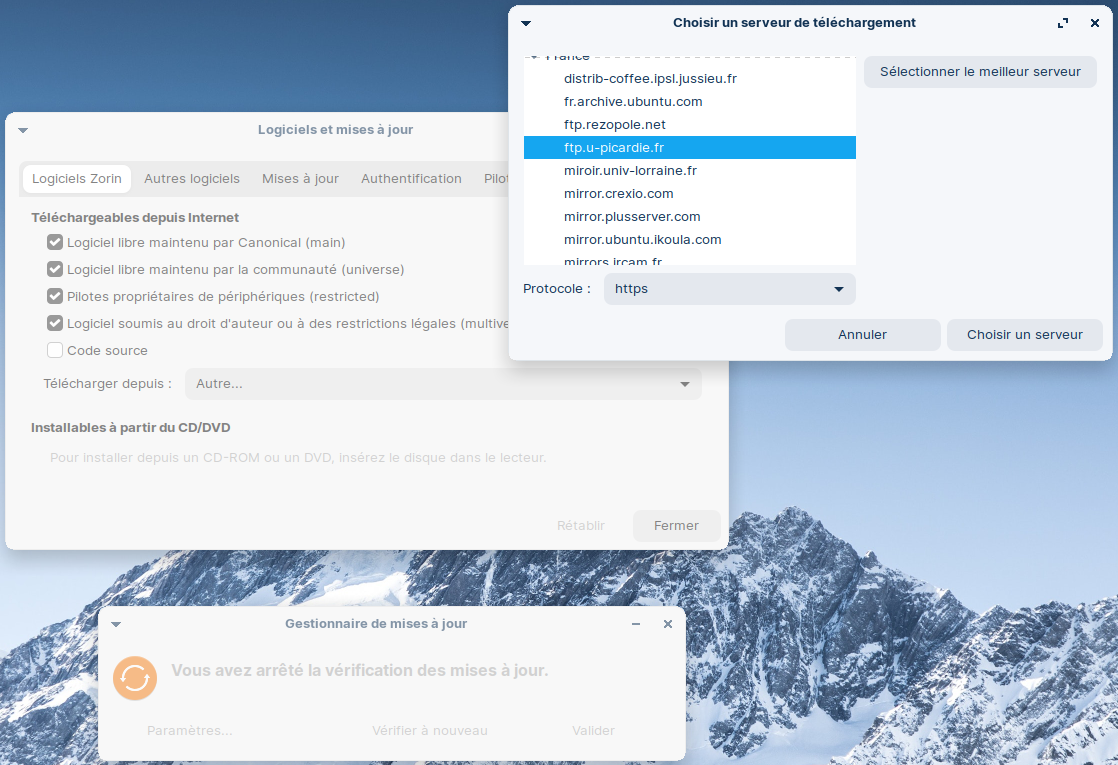
Task: Enable the Code source checkbox
Action: pos(55,350)
